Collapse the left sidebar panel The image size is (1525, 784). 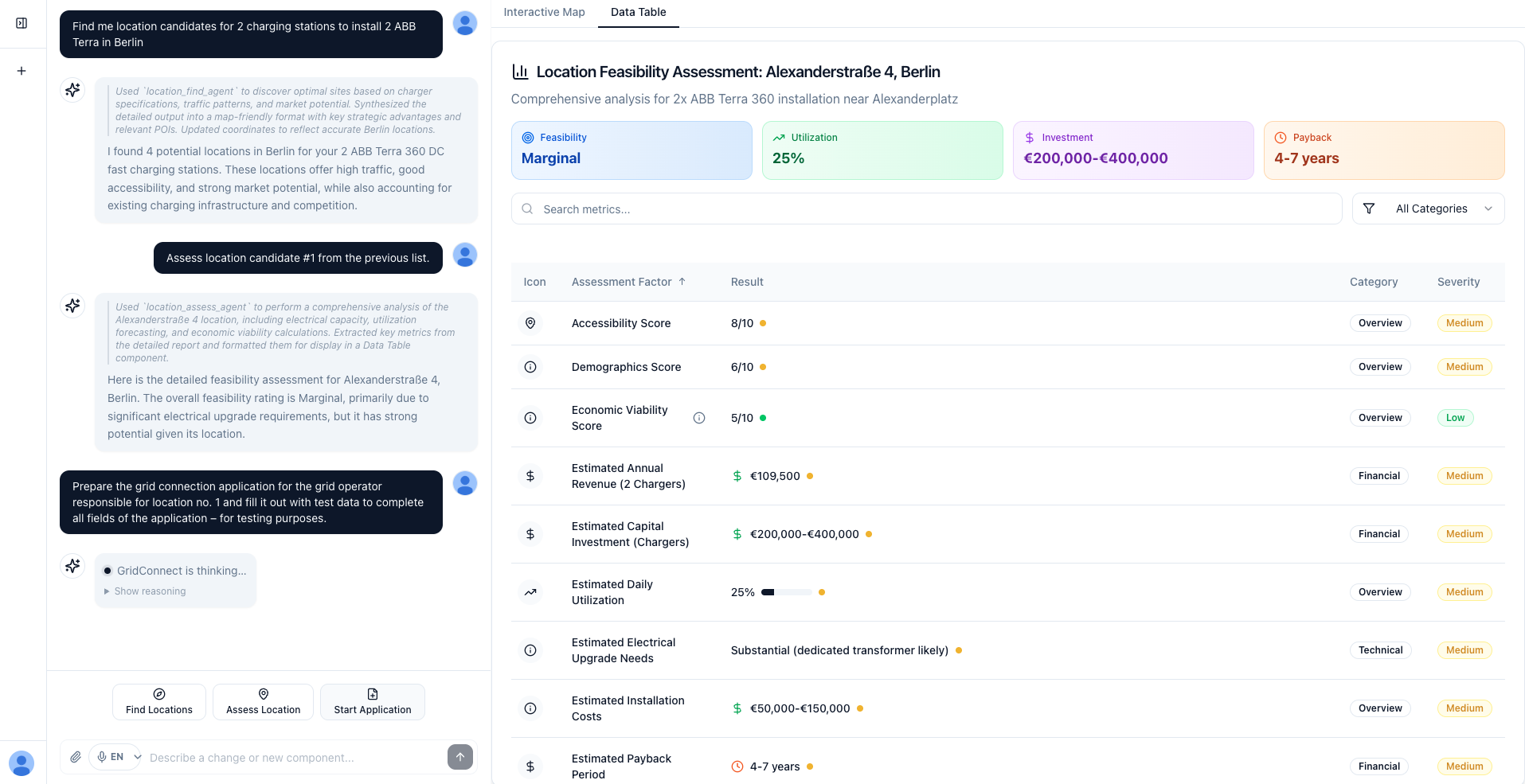22,23
